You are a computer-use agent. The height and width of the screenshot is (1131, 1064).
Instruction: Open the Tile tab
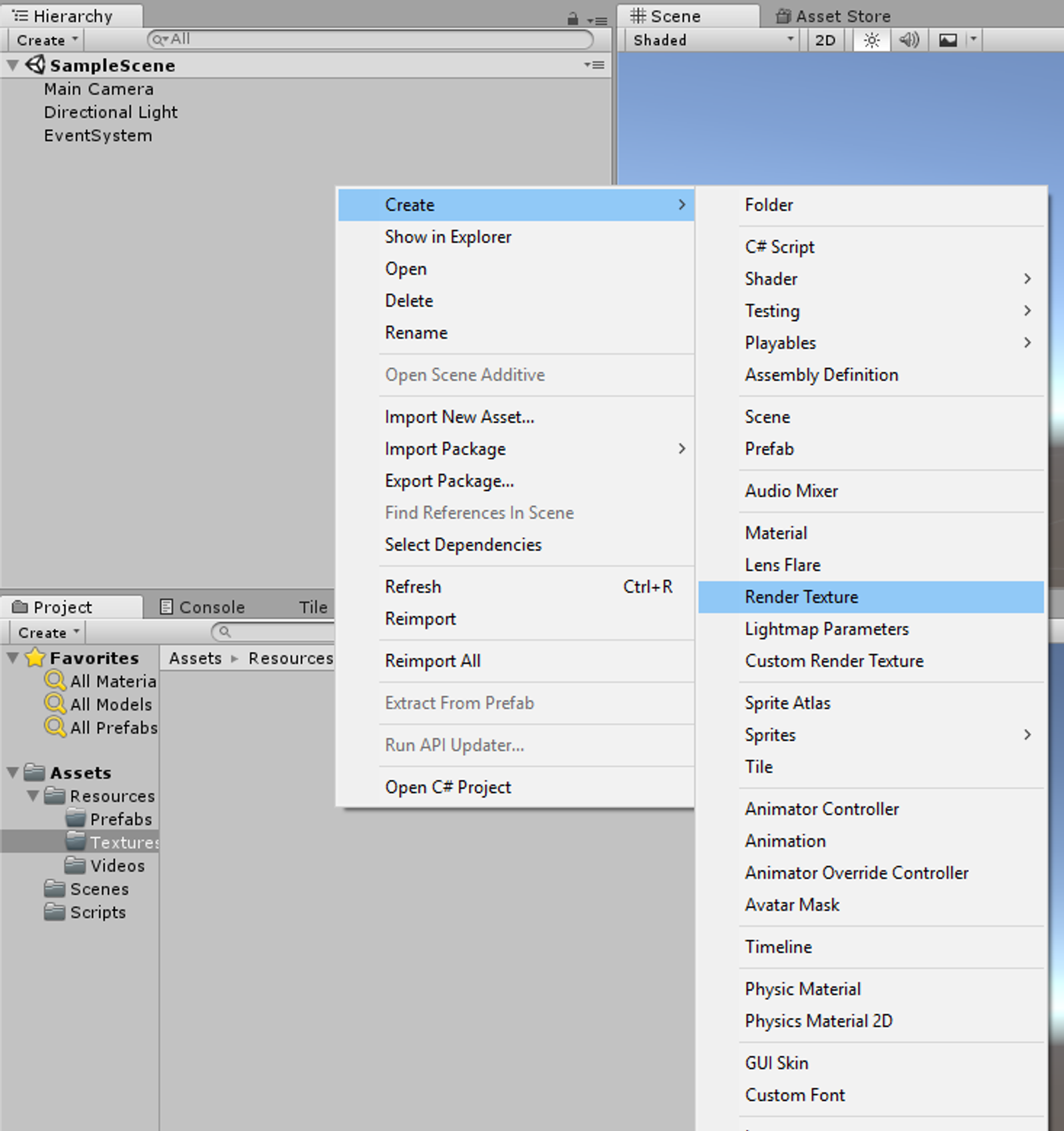coord(313,607)
